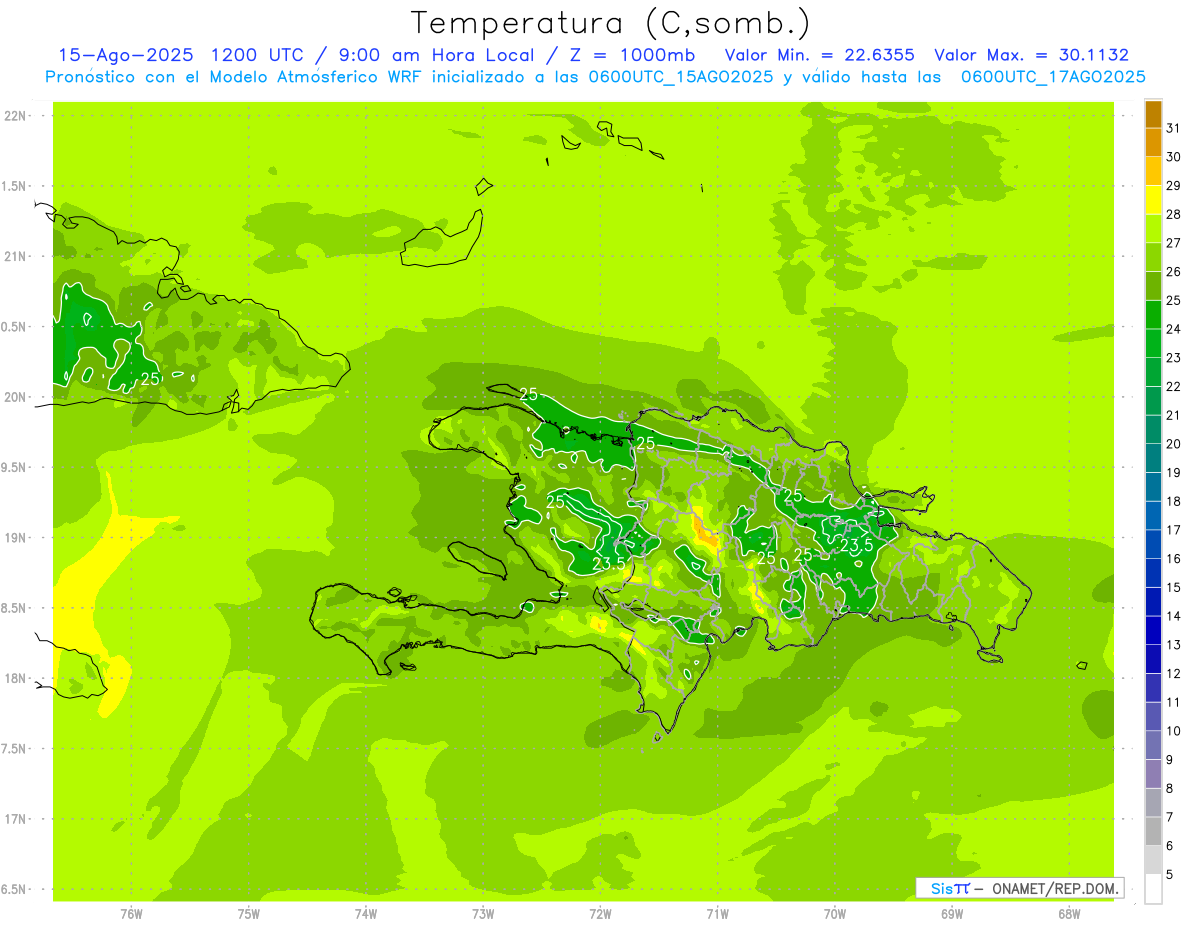This screenshot has width=1200, height=927.
Task: Click the 72W longitude label
Action: 600,913
